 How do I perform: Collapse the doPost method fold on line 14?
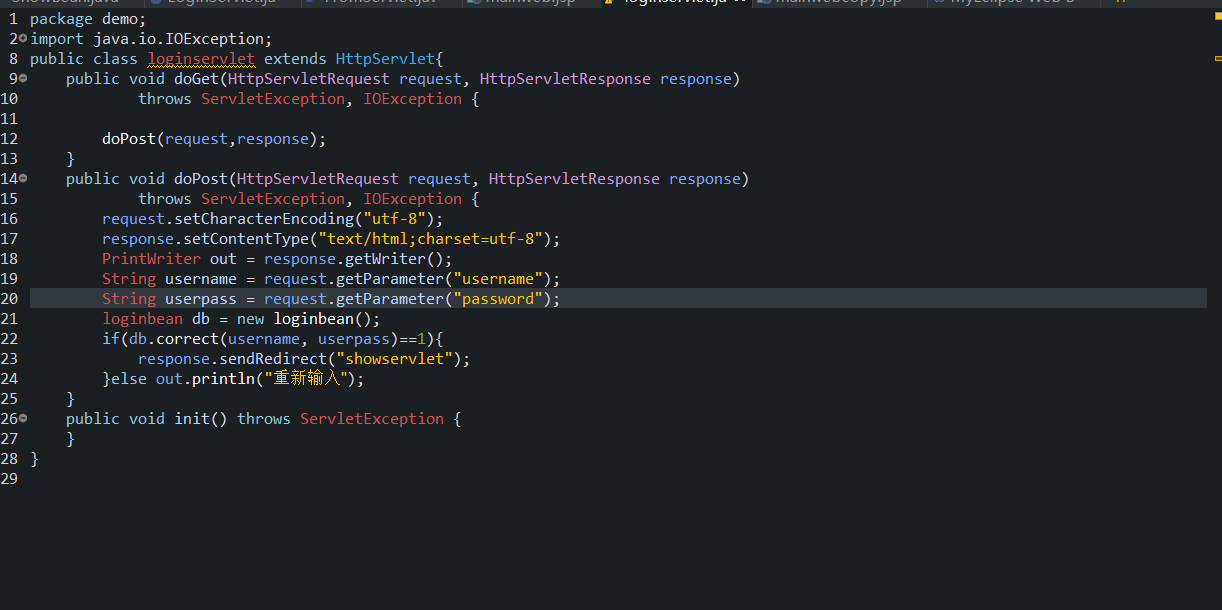point(23,178)
